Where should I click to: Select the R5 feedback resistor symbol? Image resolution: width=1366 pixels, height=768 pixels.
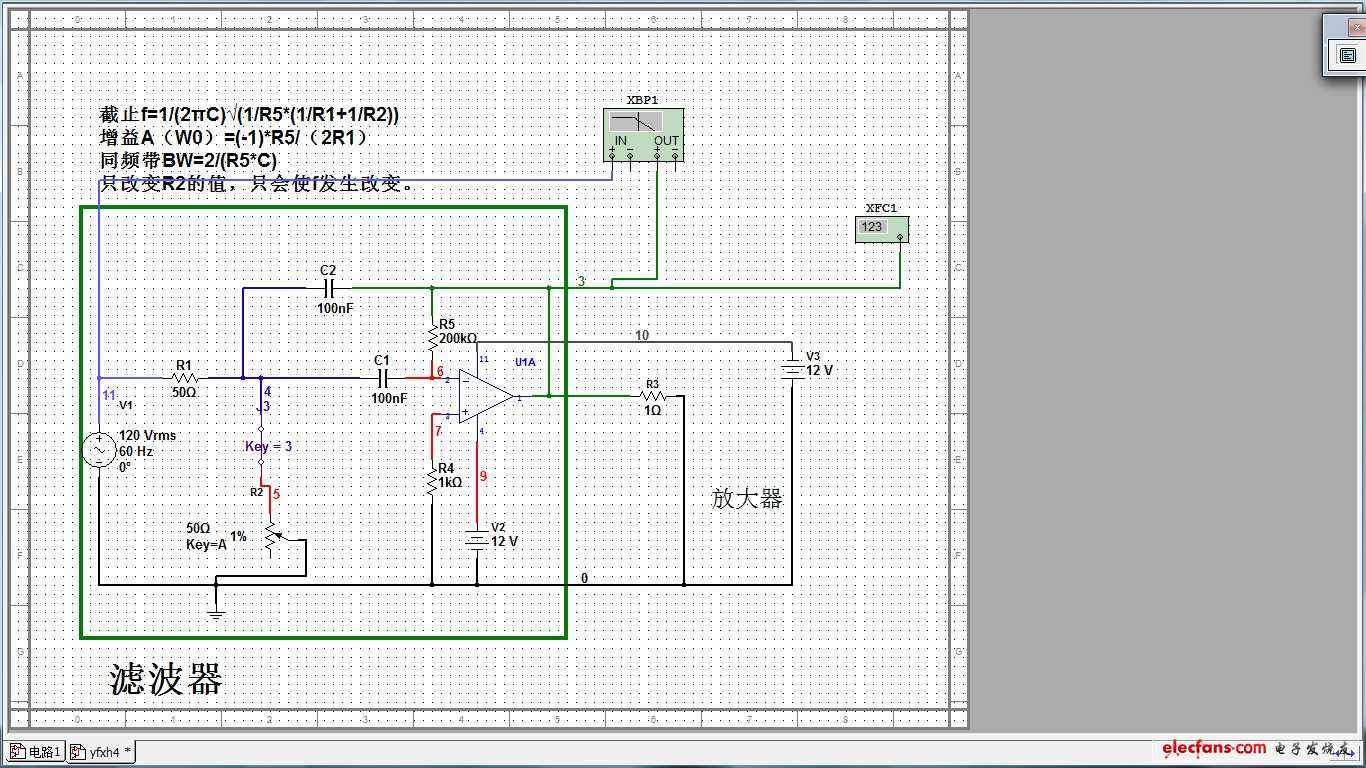[x=432, y=338]
